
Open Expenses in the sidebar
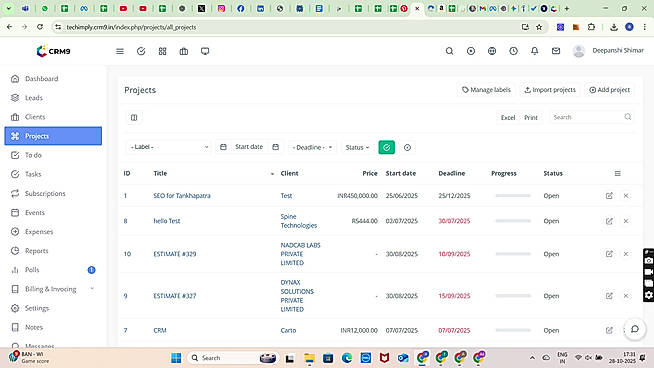[53, 232]
